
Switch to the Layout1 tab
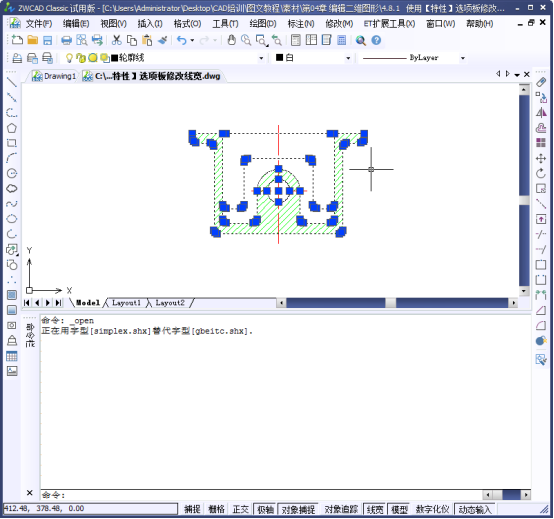point(126,303)
